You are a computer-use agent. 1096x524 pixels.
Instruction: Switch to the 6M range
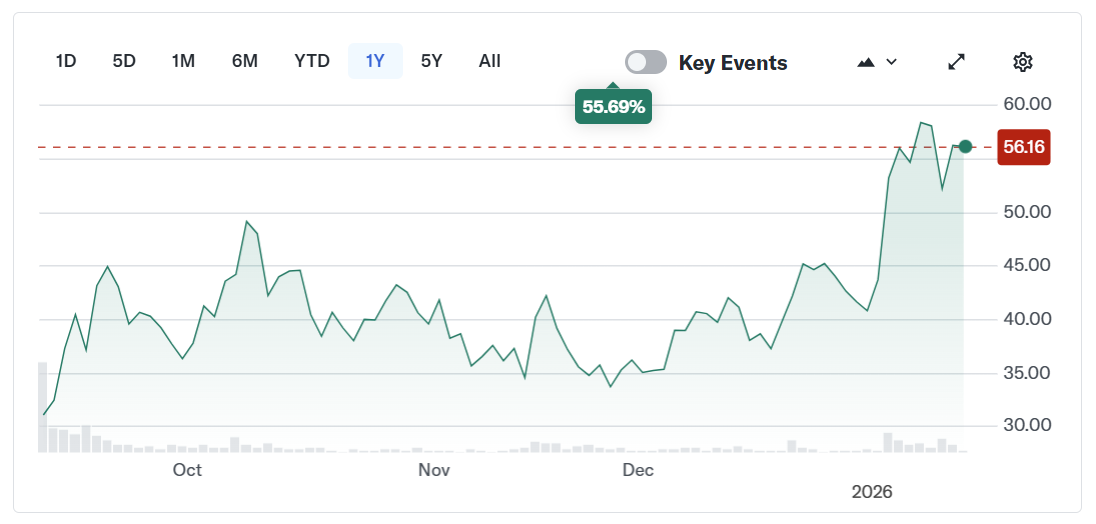[245, 61]
